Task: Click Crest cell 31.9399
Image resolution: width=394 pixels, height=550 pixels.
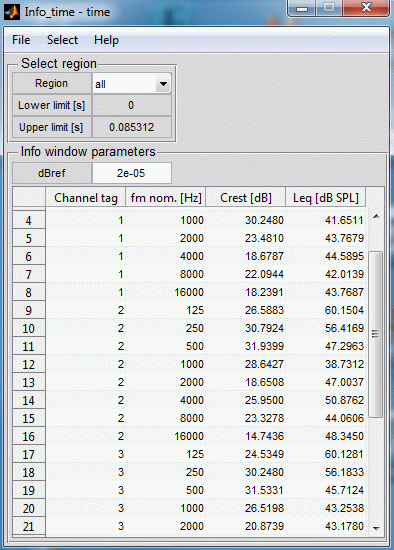Action: click(246, 346)
